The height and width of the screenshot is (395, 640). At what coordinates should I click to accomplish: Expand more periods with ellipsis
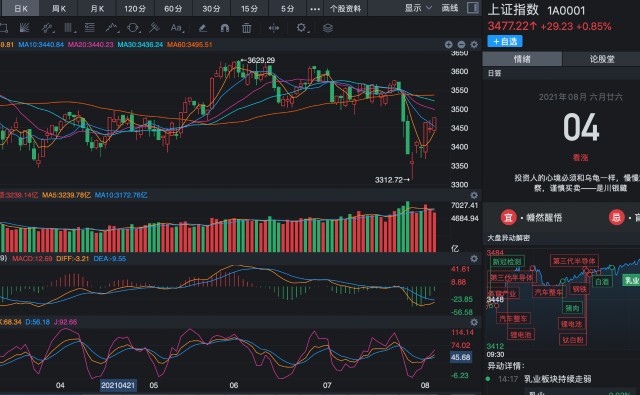click(x=315, y=9)
